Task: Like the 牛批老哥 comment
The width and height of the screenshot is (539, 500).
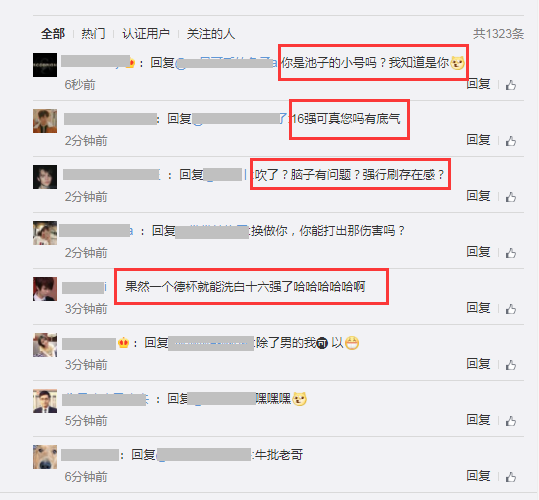Action: (x=511, y=477)
